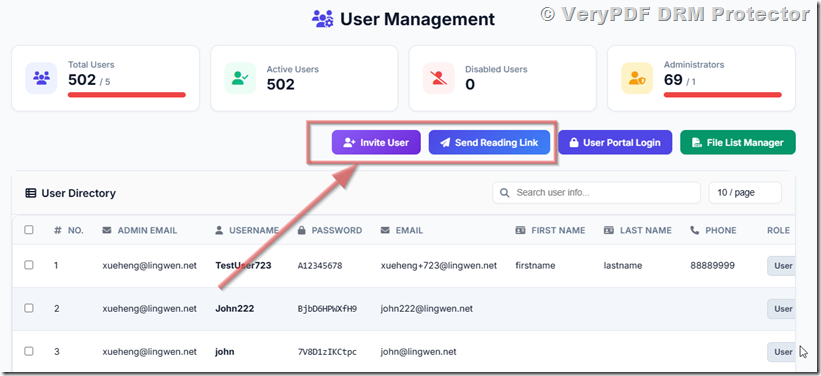This screenshot has height=376, width=821.
Task: Click User role badge for TestUser723
Action: click(x=782, y=266)
